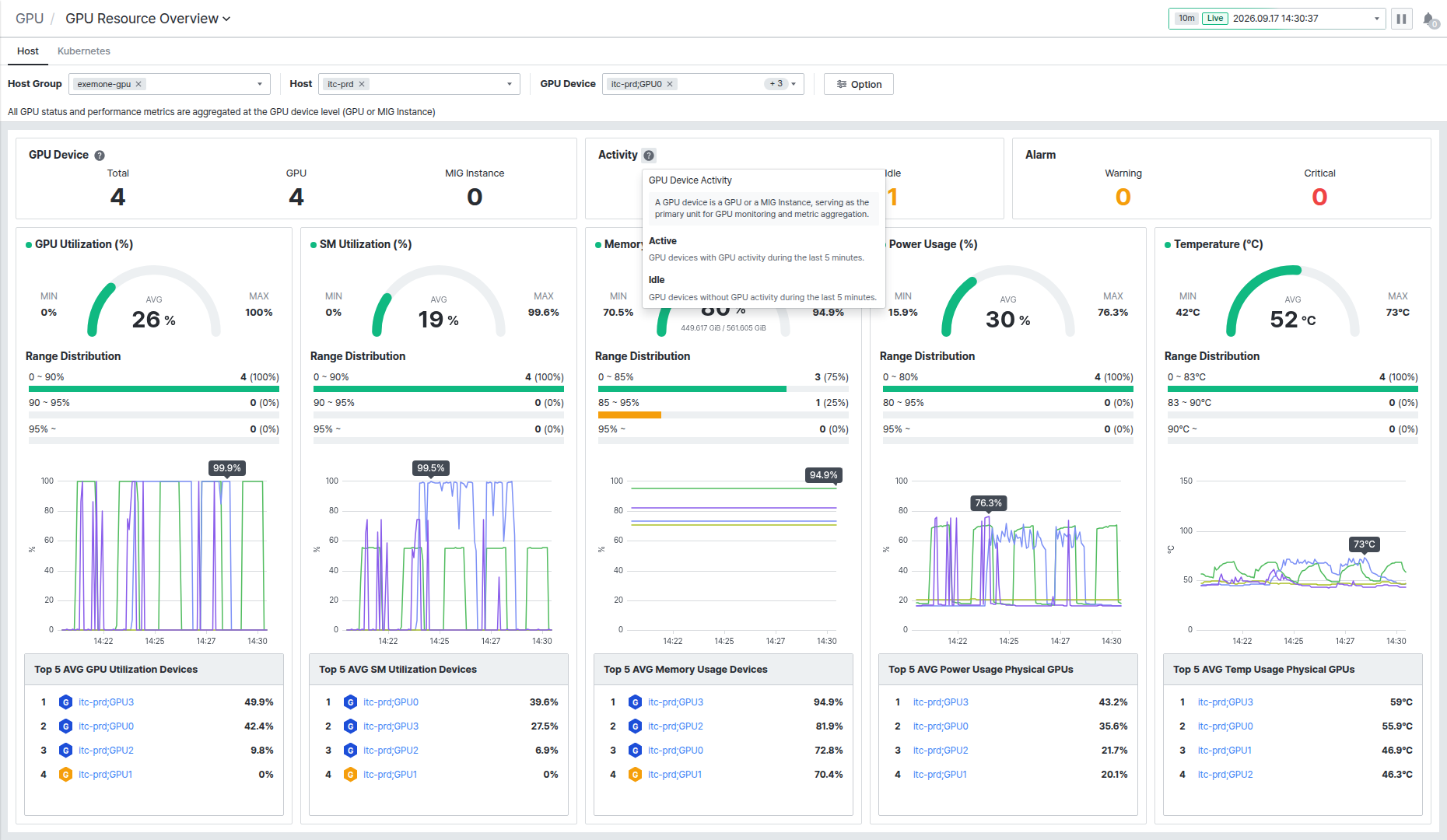Open itc-prd;GPU3 link in GPU Utilization list

106,702
